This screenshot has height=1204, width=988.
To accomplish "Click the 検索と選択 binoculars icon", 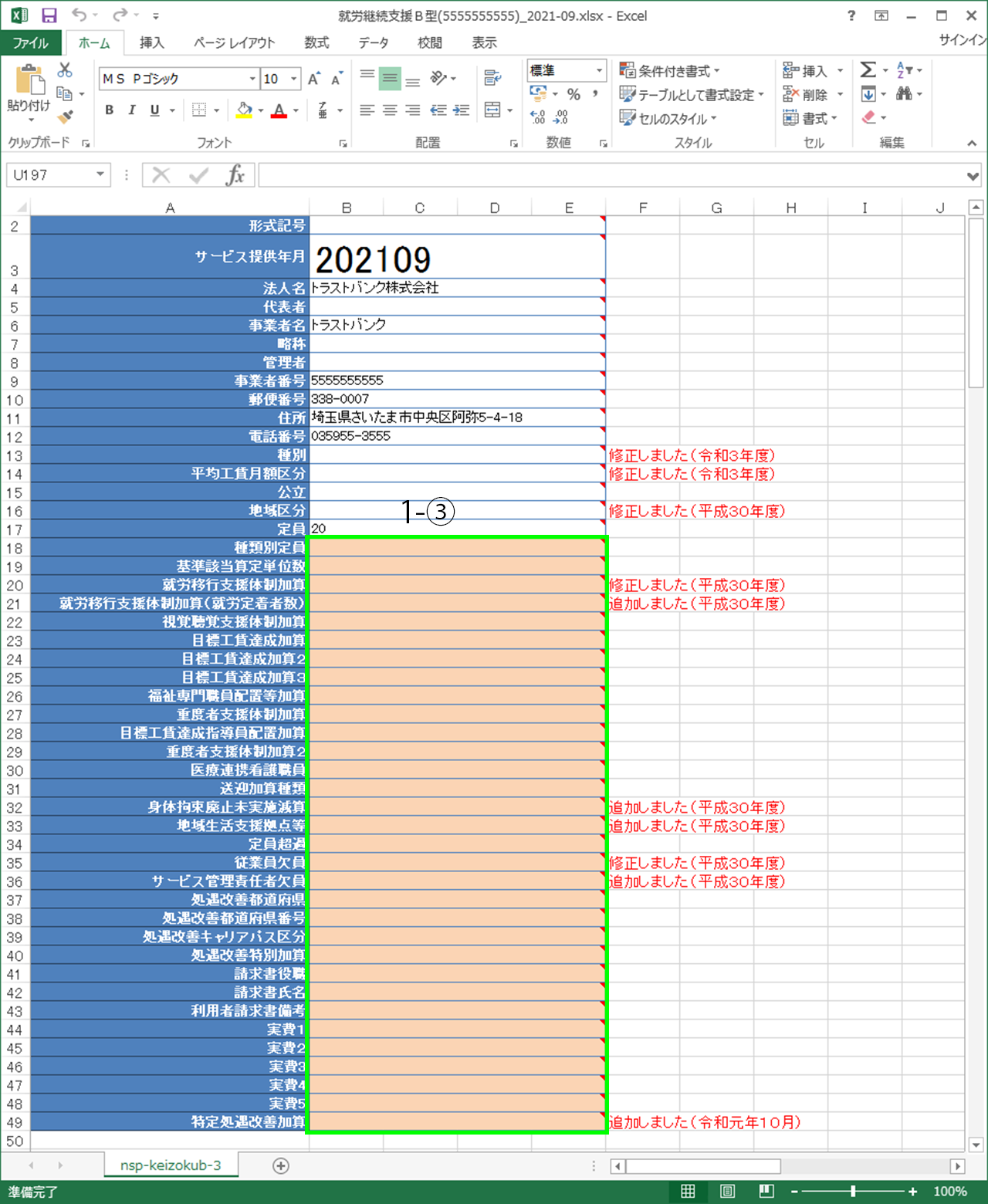I will [903, 94].
